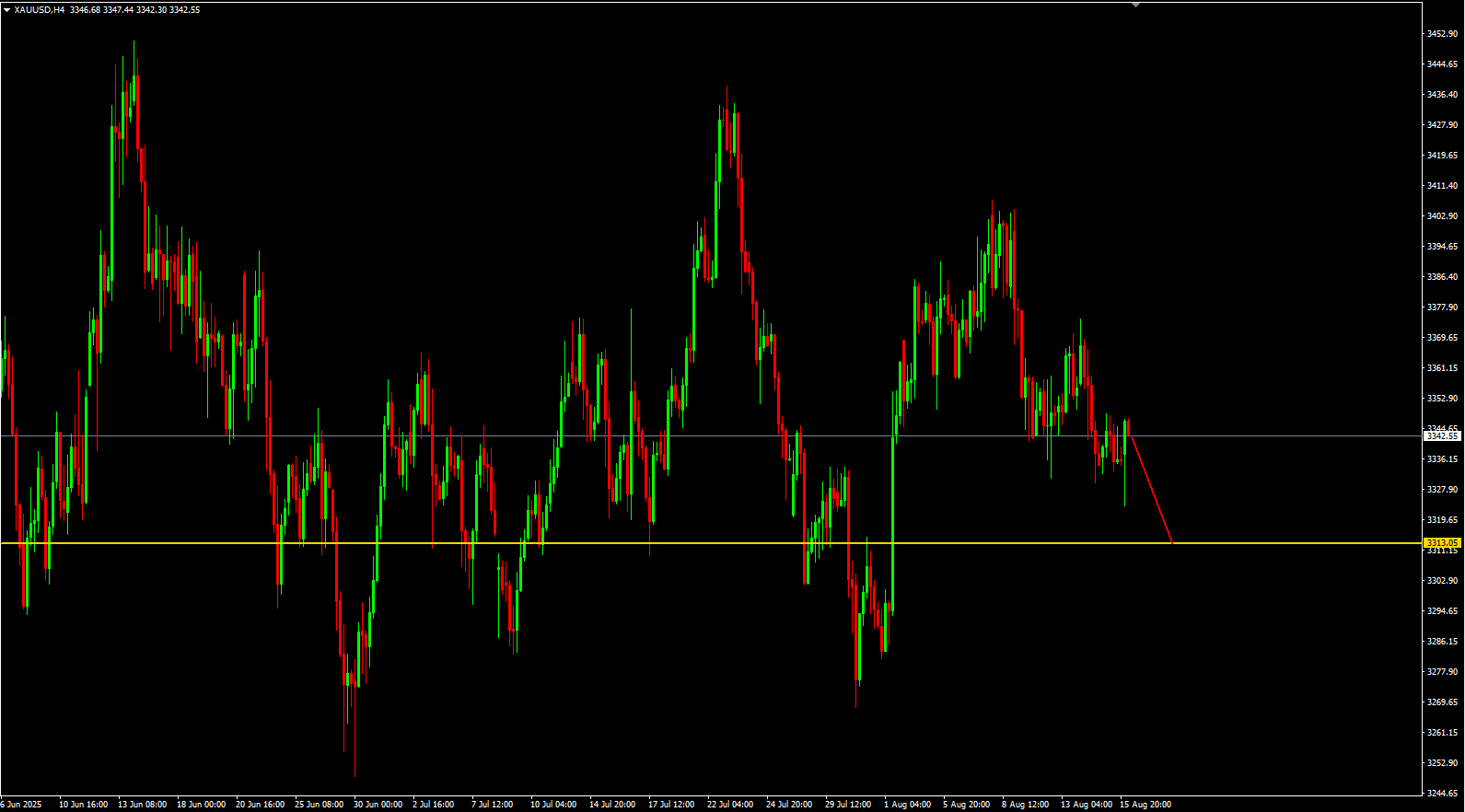Viewport: 1465px width, 812px height.
Task: Click 3436.40 on the price scale
Action: pyautogui.click(x=1442, y=95)
